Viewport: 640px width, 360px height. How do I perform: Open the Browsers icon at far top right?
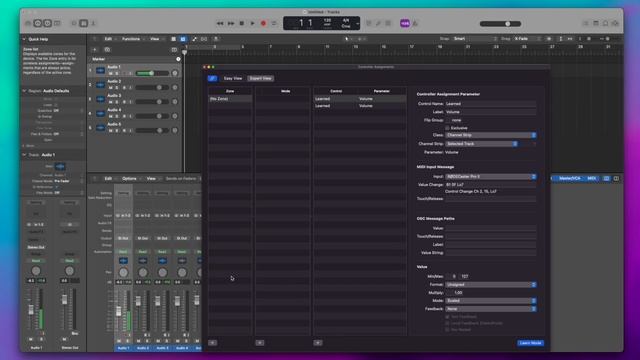(x=616, y=23)
